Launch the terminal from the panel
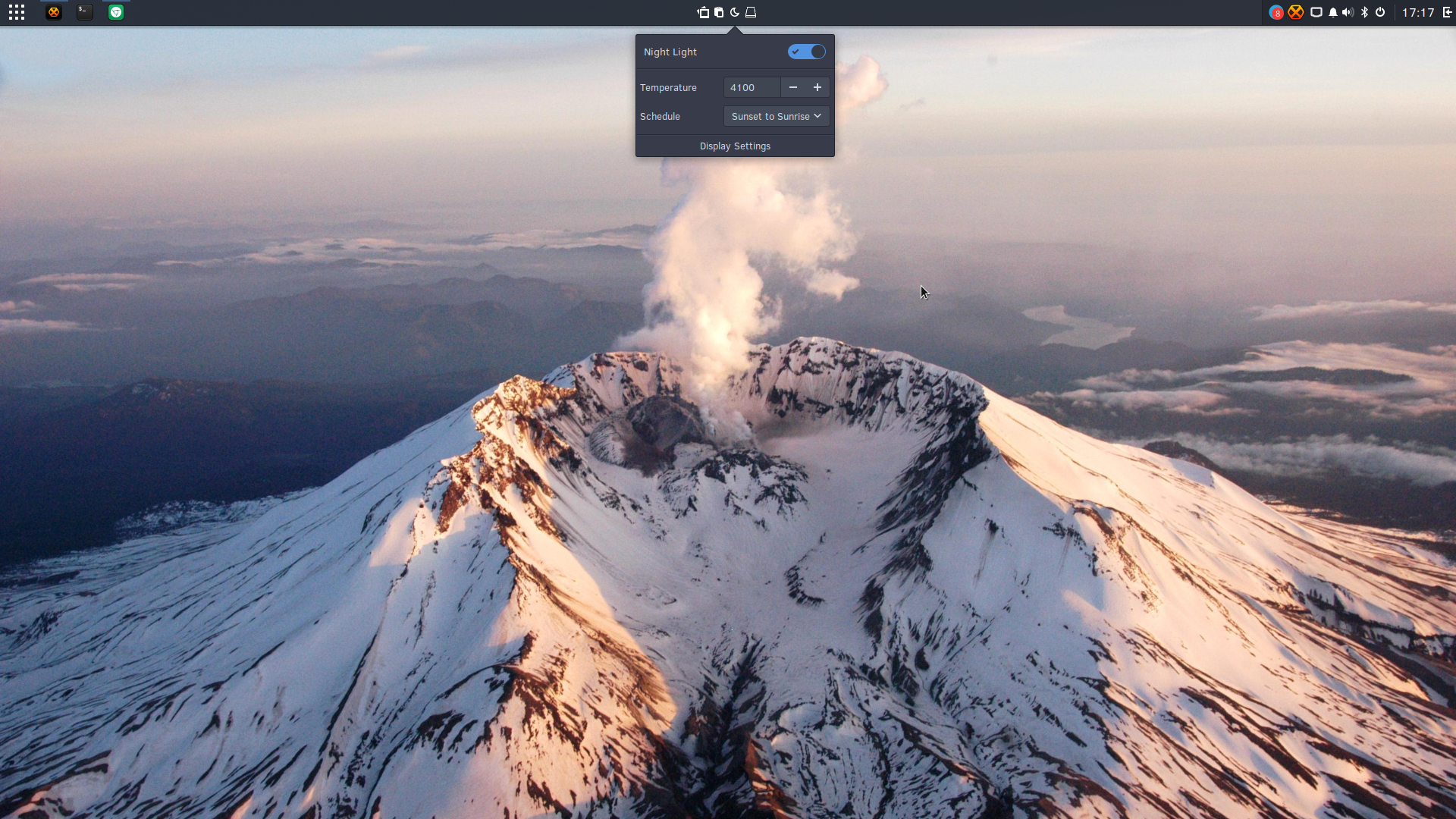Viewport: 1456px width, 819px height. [85, 12]
